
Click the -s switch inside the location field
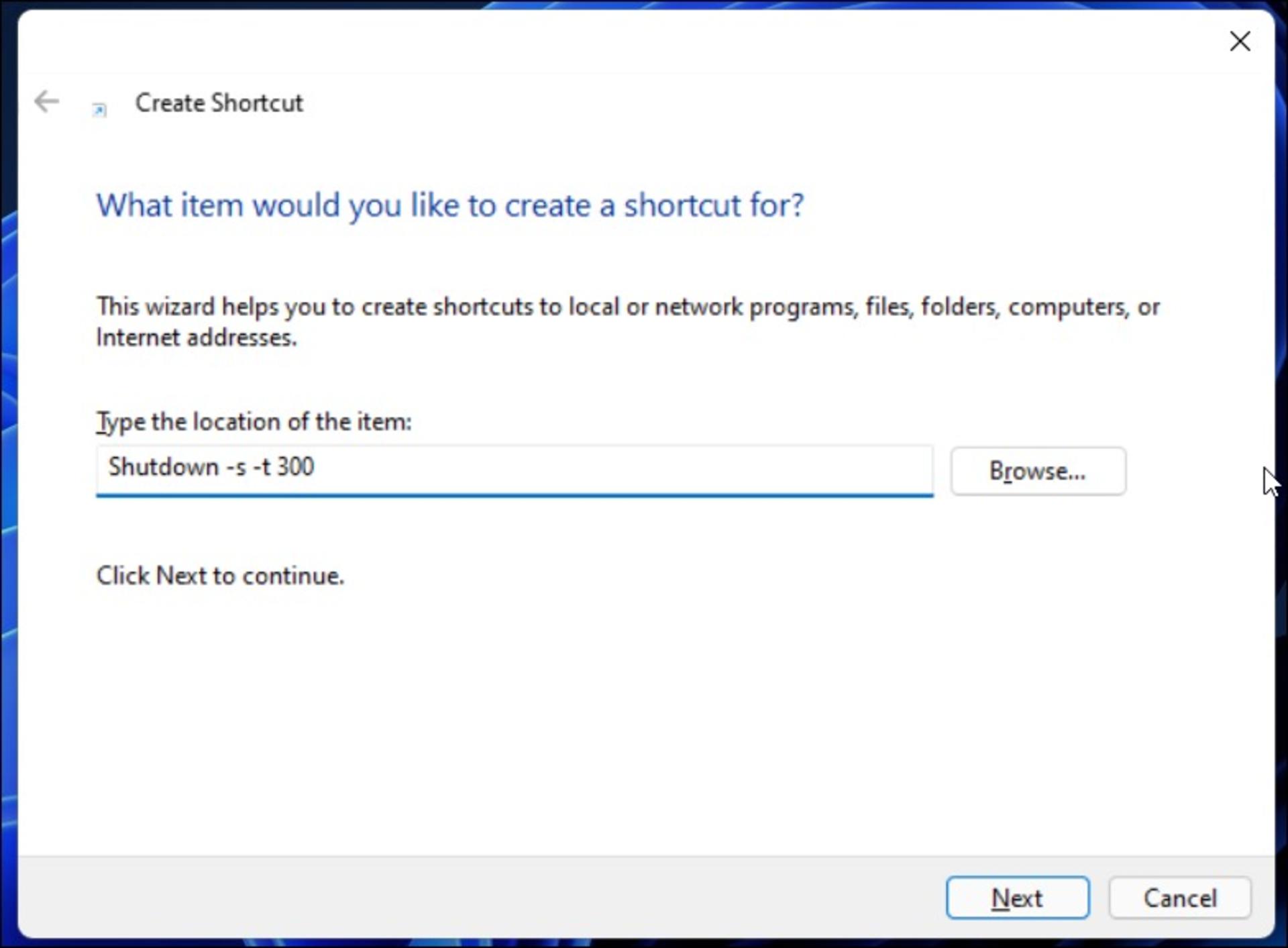tap(236, 467)
